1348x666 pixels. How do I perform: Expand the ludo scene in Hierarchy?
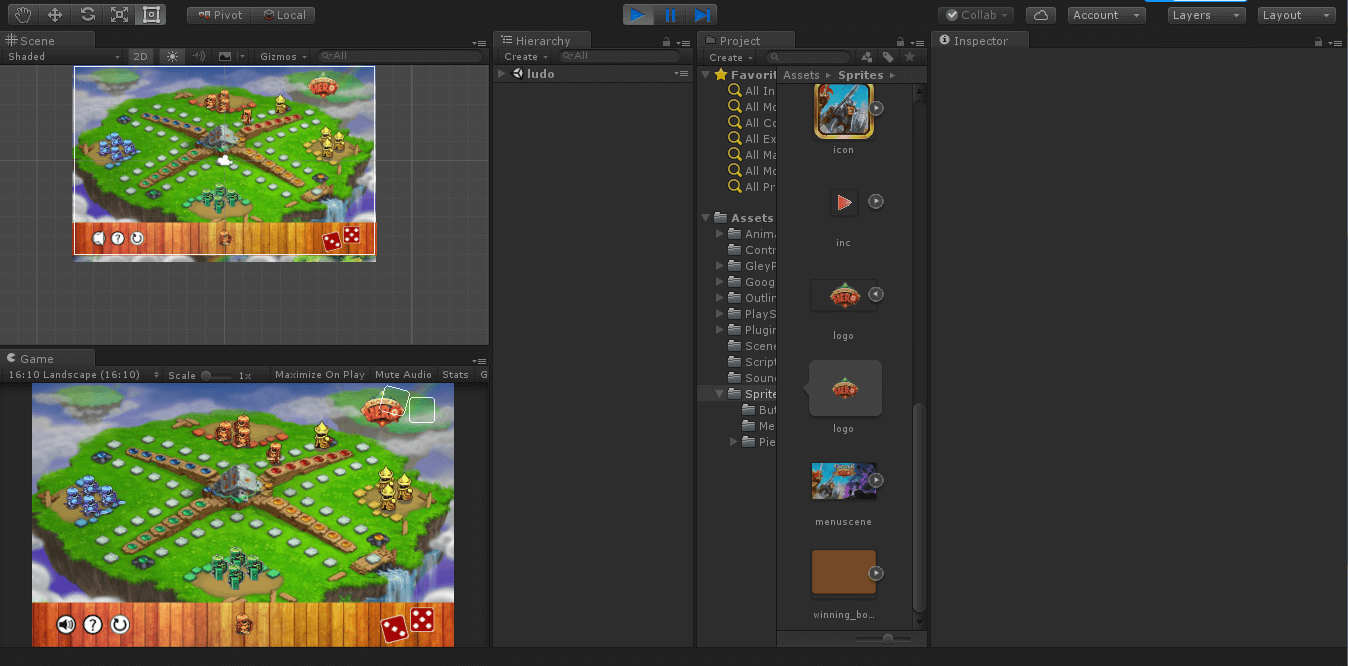point(503,74)
